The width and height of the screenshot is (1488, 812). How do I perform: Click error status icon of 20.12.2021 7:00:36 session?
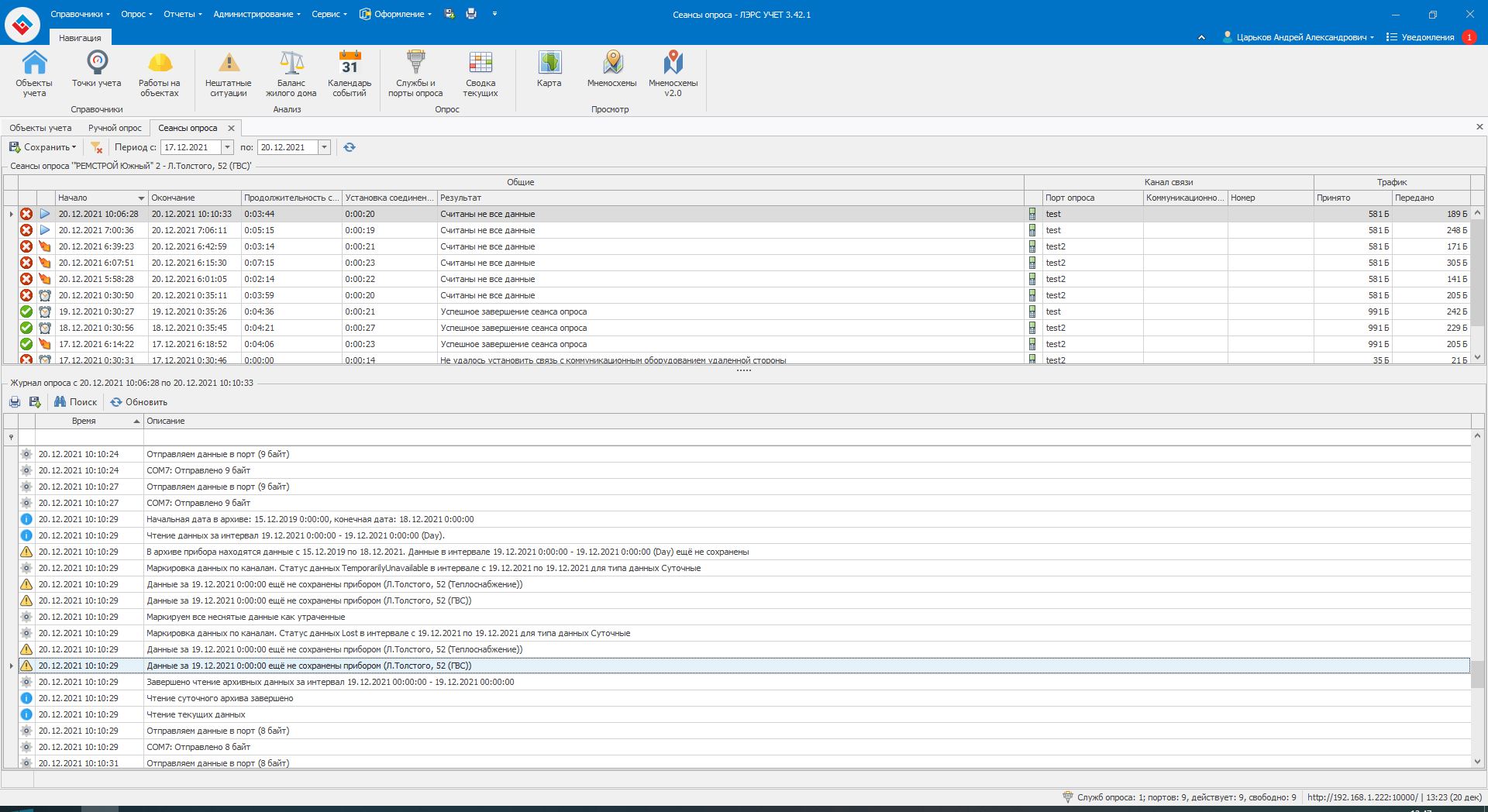click(x=26, y=230)
